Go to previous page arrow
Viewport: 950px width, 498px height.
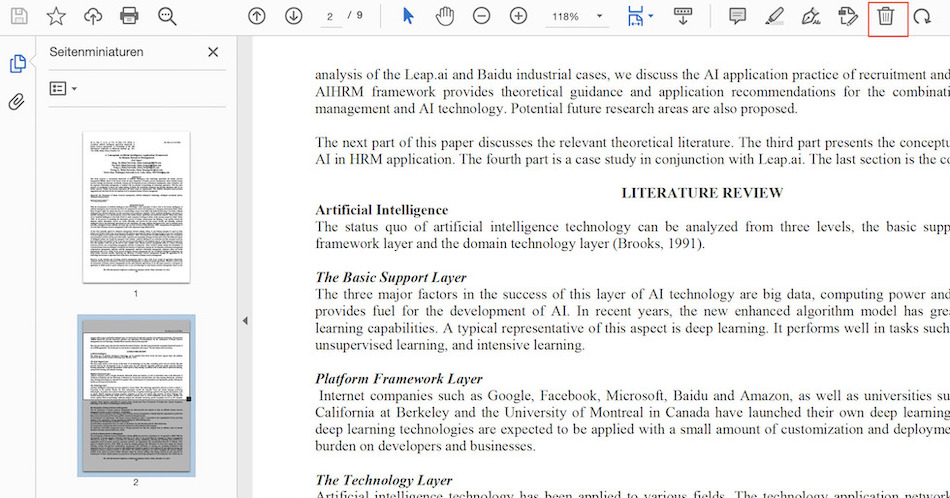[257, 16]
